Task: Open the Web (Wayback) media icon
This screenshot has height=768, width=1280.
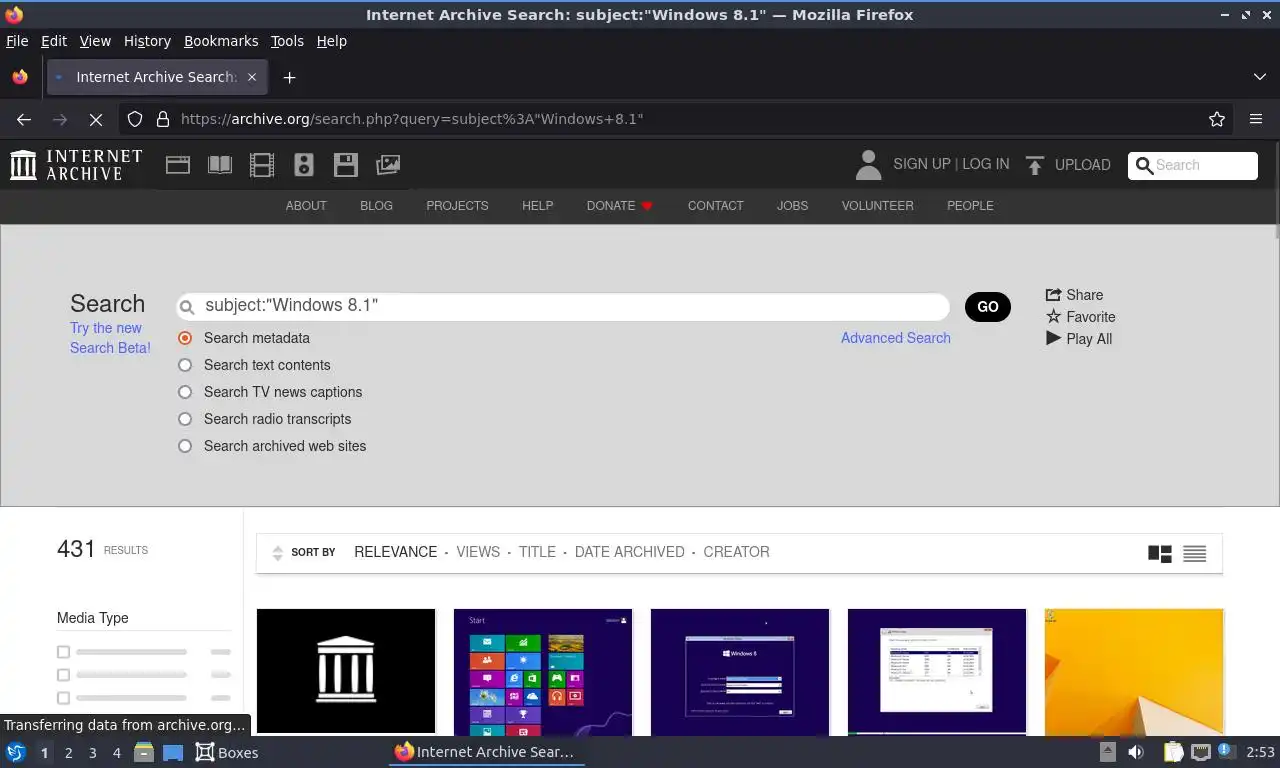Action: tap(178, 165)
